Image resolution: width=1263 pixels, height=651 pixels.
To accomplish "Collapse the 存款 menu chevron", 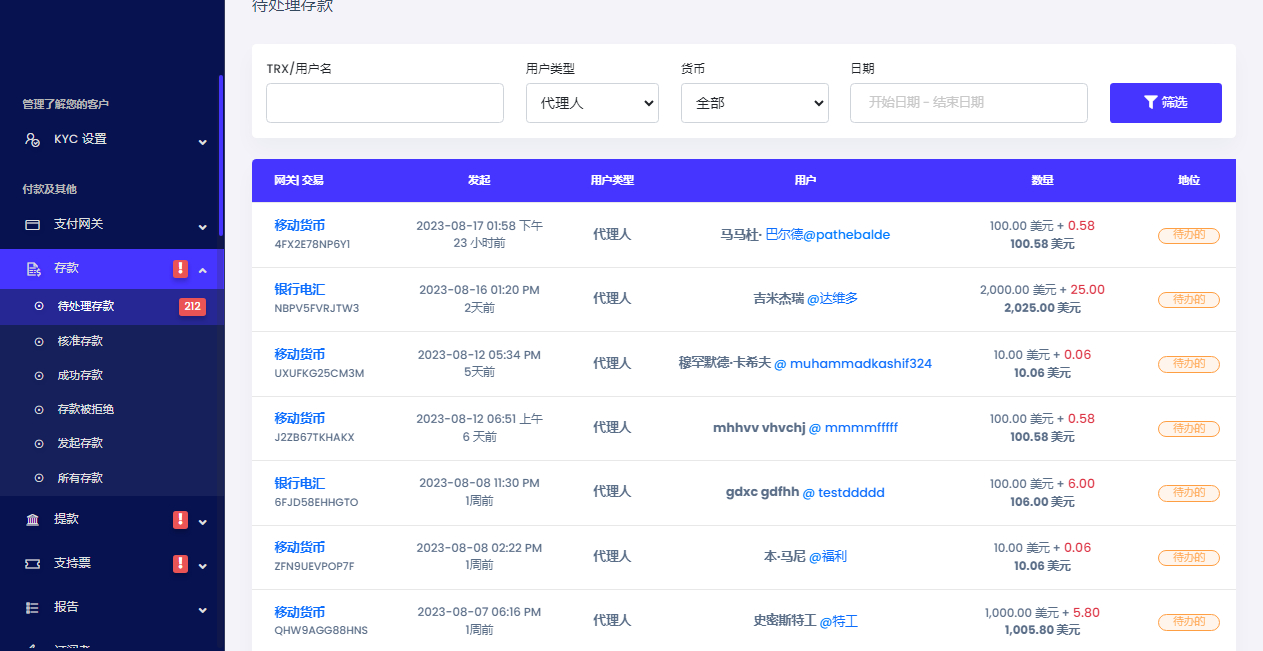I will pos(203,270).
